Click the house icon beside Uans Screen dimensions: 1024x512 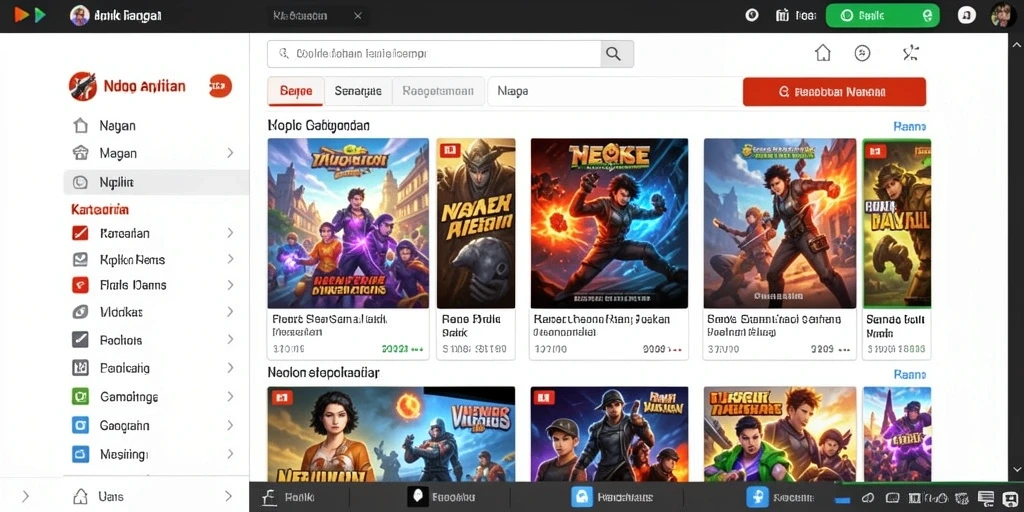(x=80, y=496)
